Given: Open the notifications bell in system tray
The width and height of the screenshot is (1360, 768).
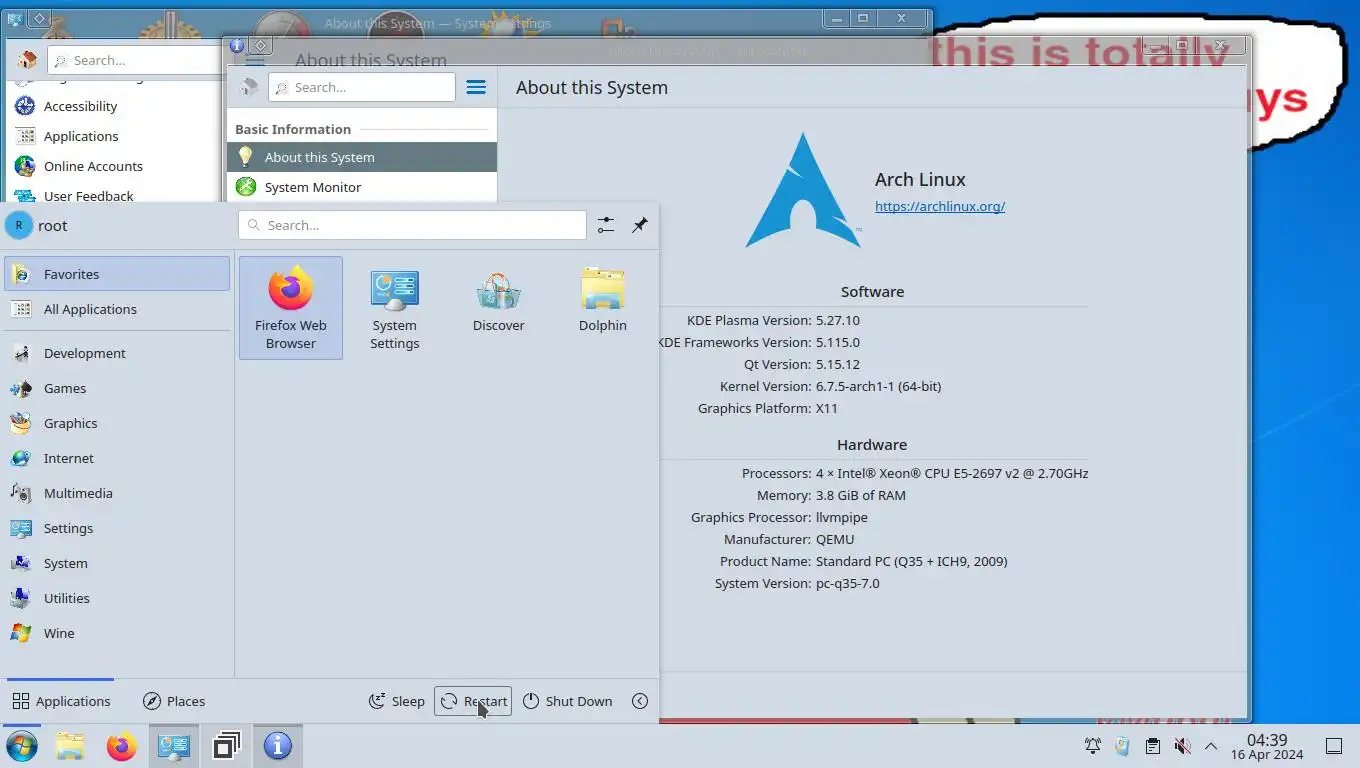Looking at the screenshot, I should [x=1093, y=746].
